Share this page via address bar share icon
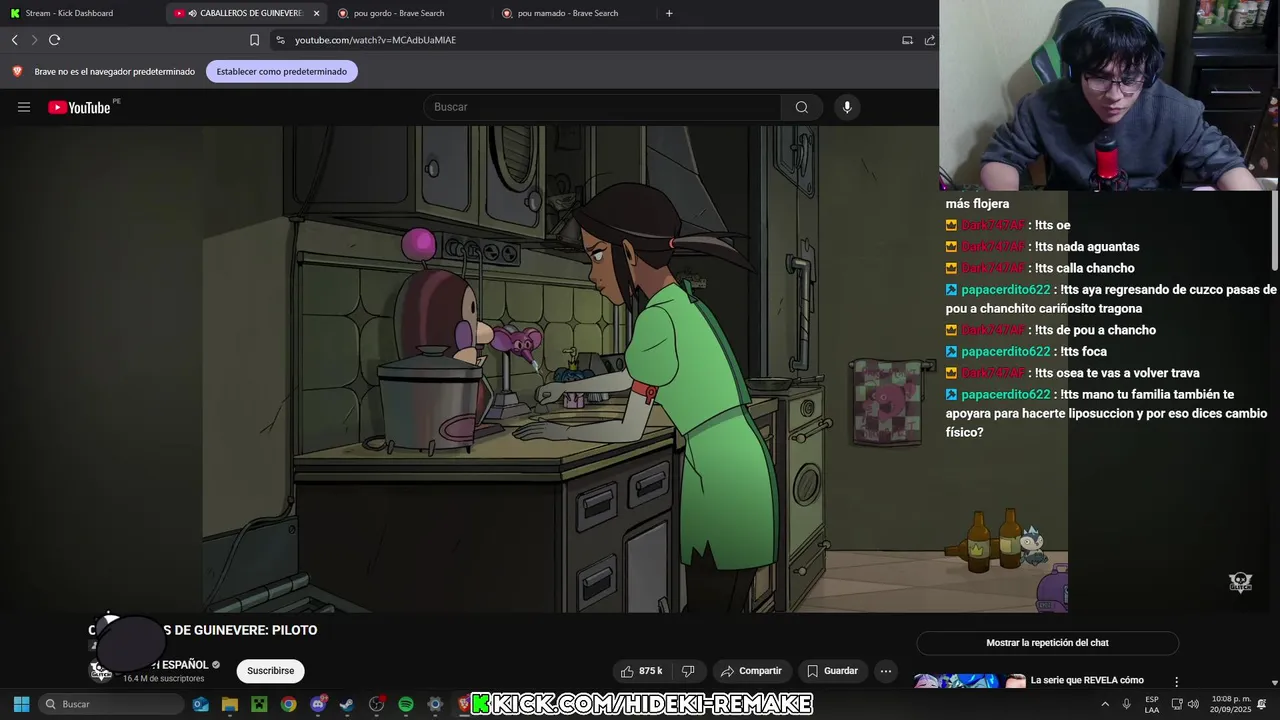The width and height of the screenshot is (1280, 720). pyautogui.click(x=929, y=40)
